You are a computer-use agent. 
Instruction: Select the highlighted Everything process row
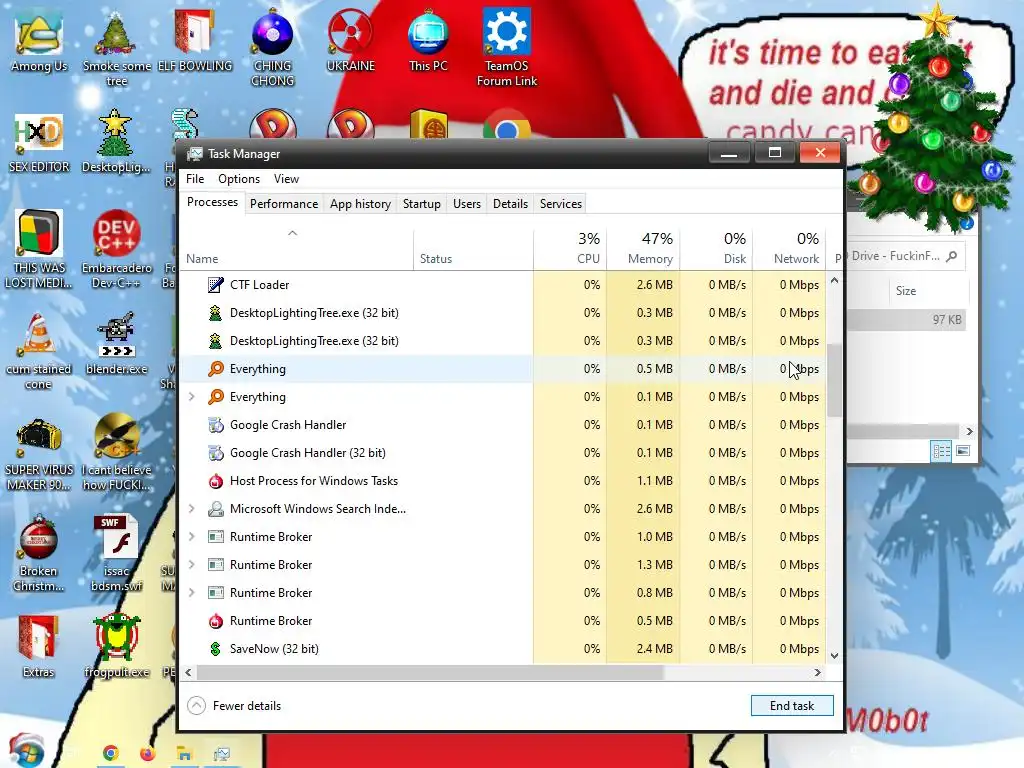[503, 369]
